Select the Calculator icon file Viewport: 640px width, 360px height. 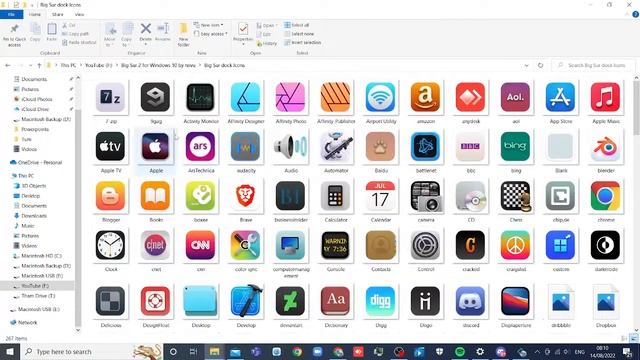click(x=336, y=201)
